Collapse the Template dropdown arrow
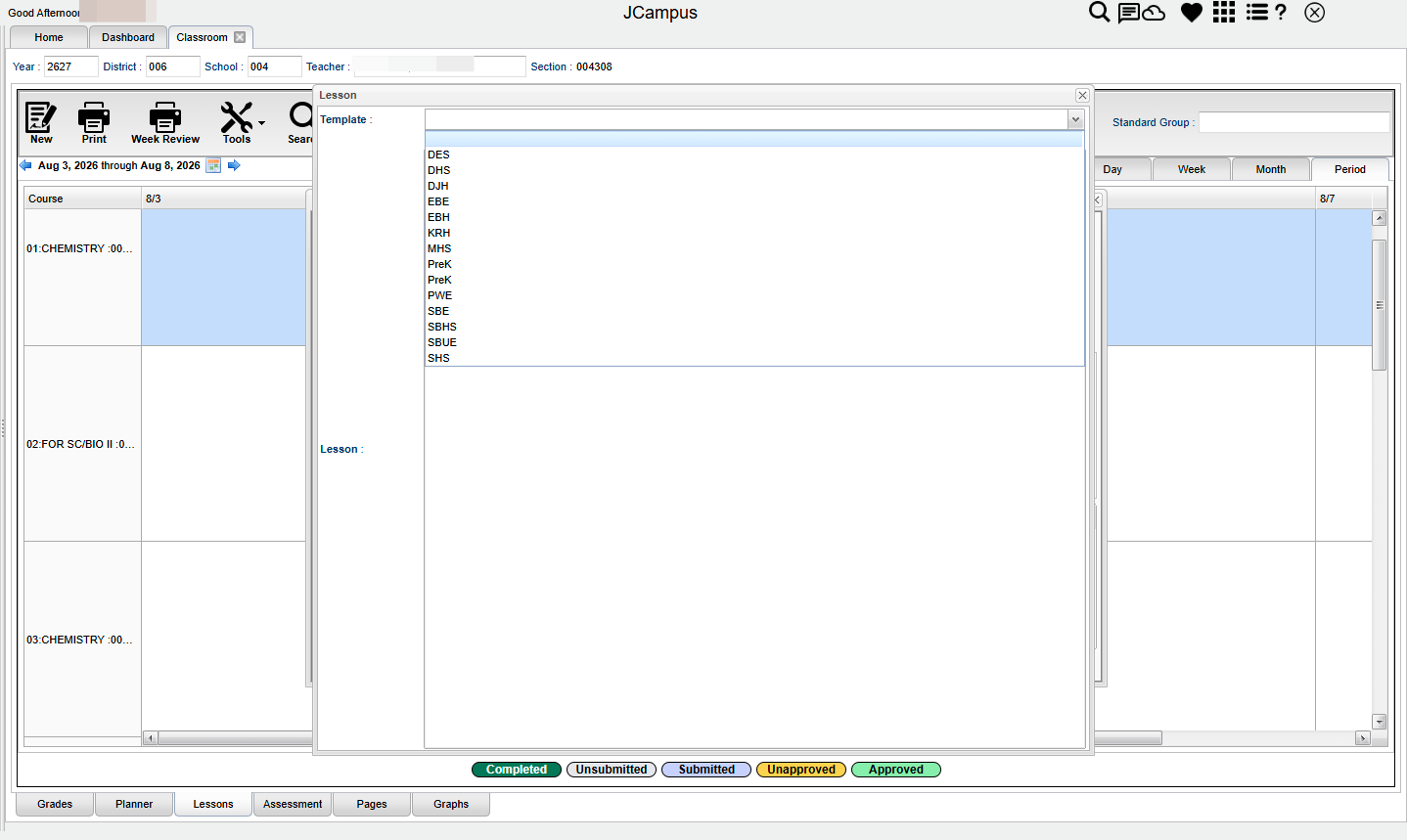The width and height of the screenshot is (1407, 840). (1075, 119)
